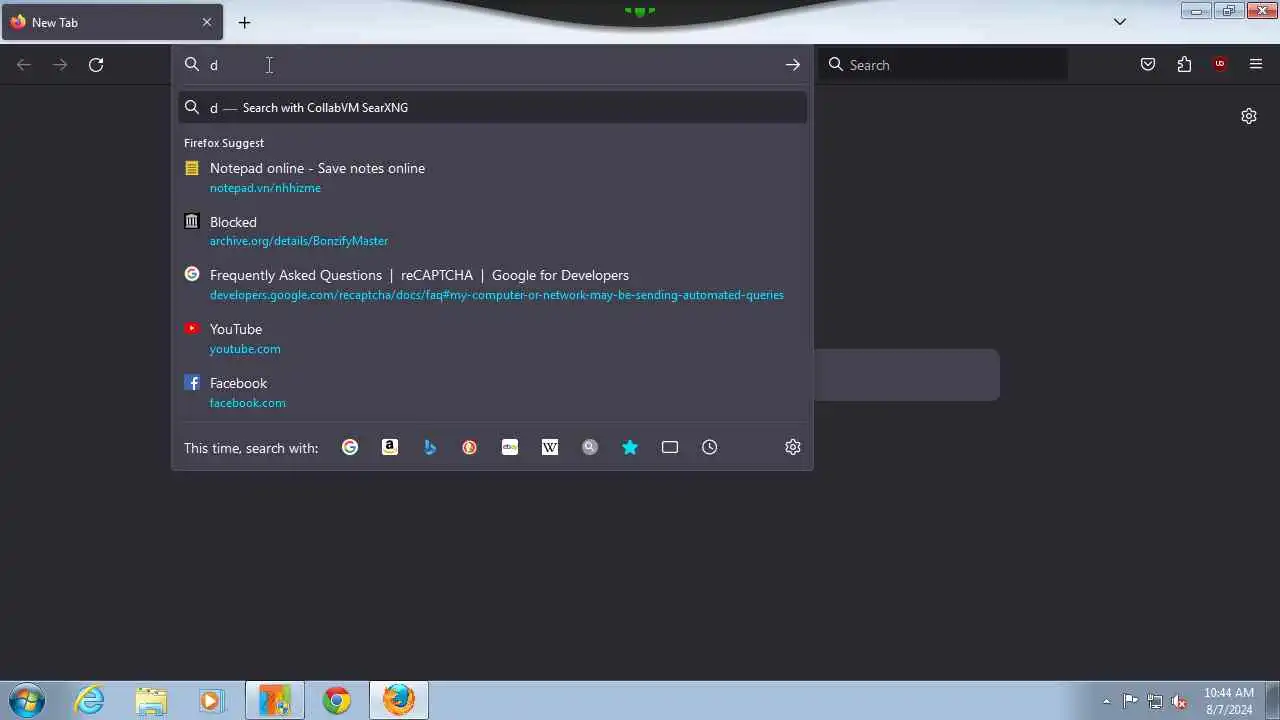Search this time with the gray magnifier engine

[x=590, y=447]
